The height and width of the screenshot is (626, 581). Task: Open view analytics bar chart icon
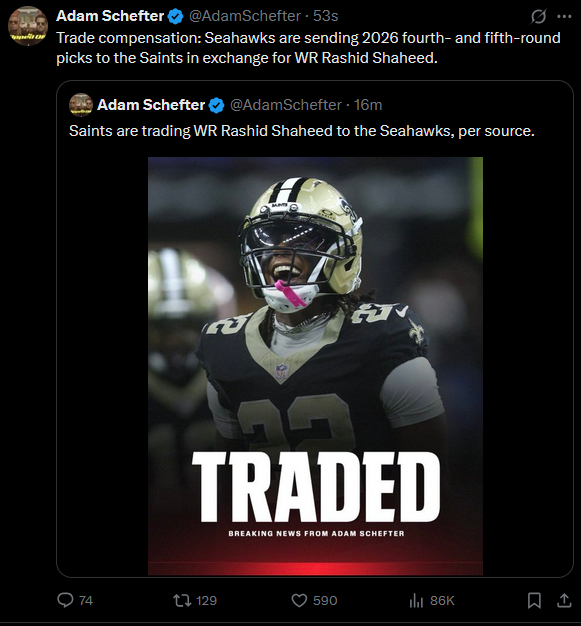416,600
